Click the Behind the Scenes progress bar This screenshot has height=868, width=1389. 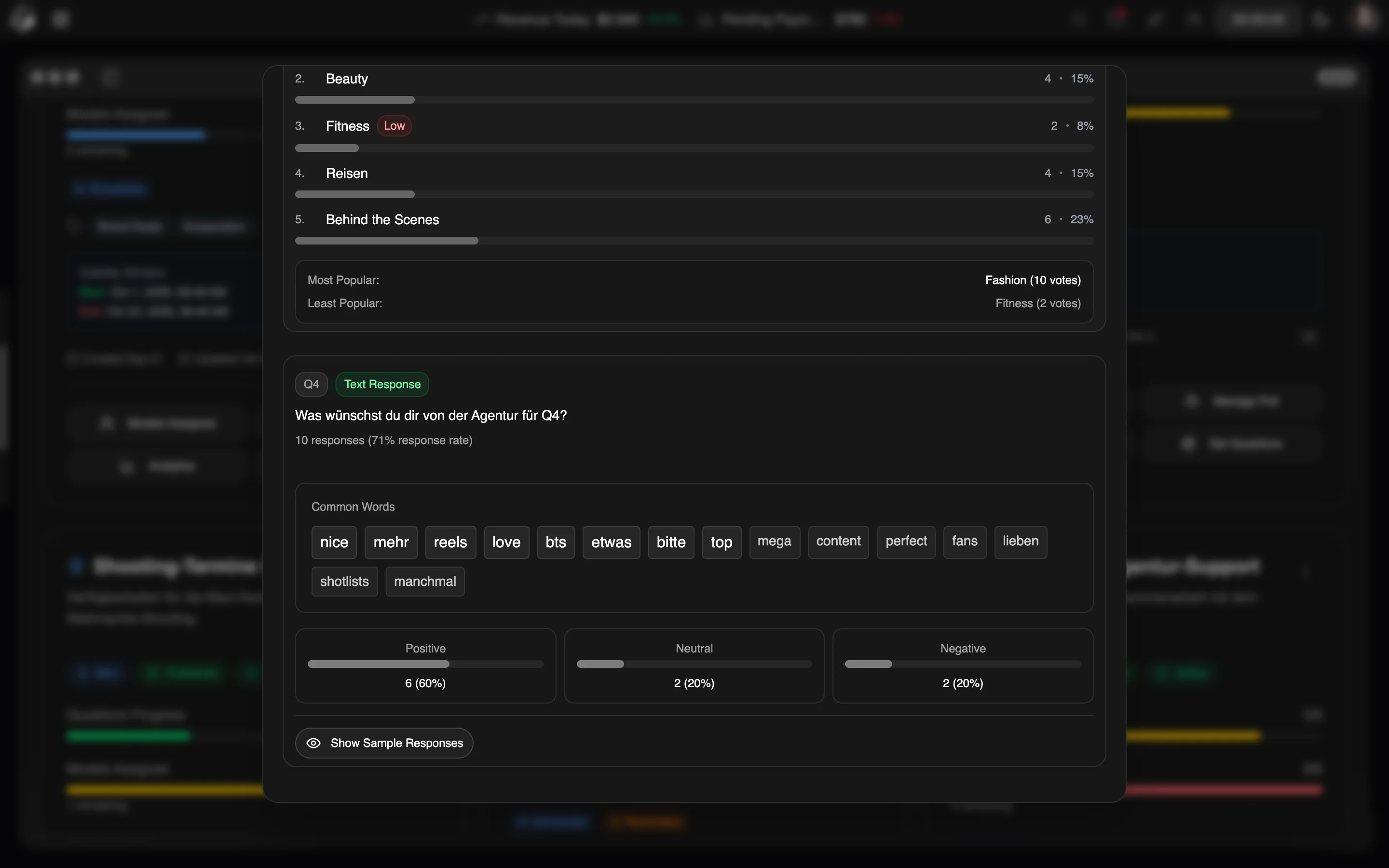coord(694,241)
